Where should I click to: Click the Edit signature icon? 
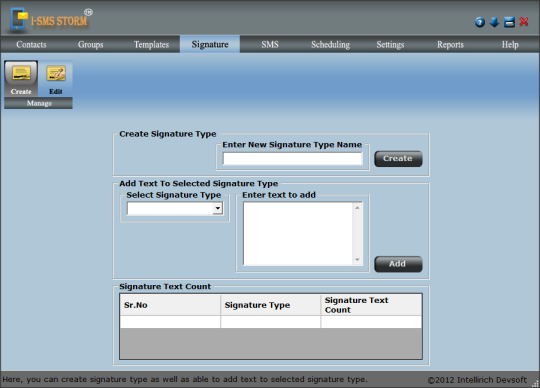[x=55, y=78]
